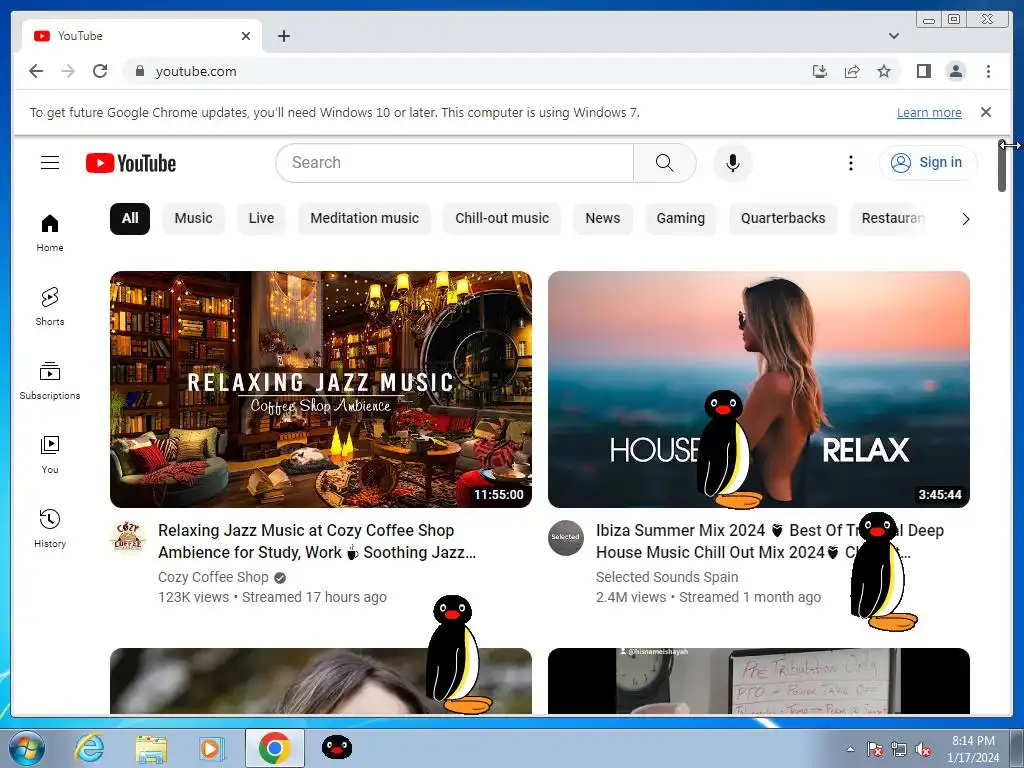The height and width of the screenshot is (768, 1024).
Task: Select the Quarterbacks filter chip
Action: pos(783,218)
